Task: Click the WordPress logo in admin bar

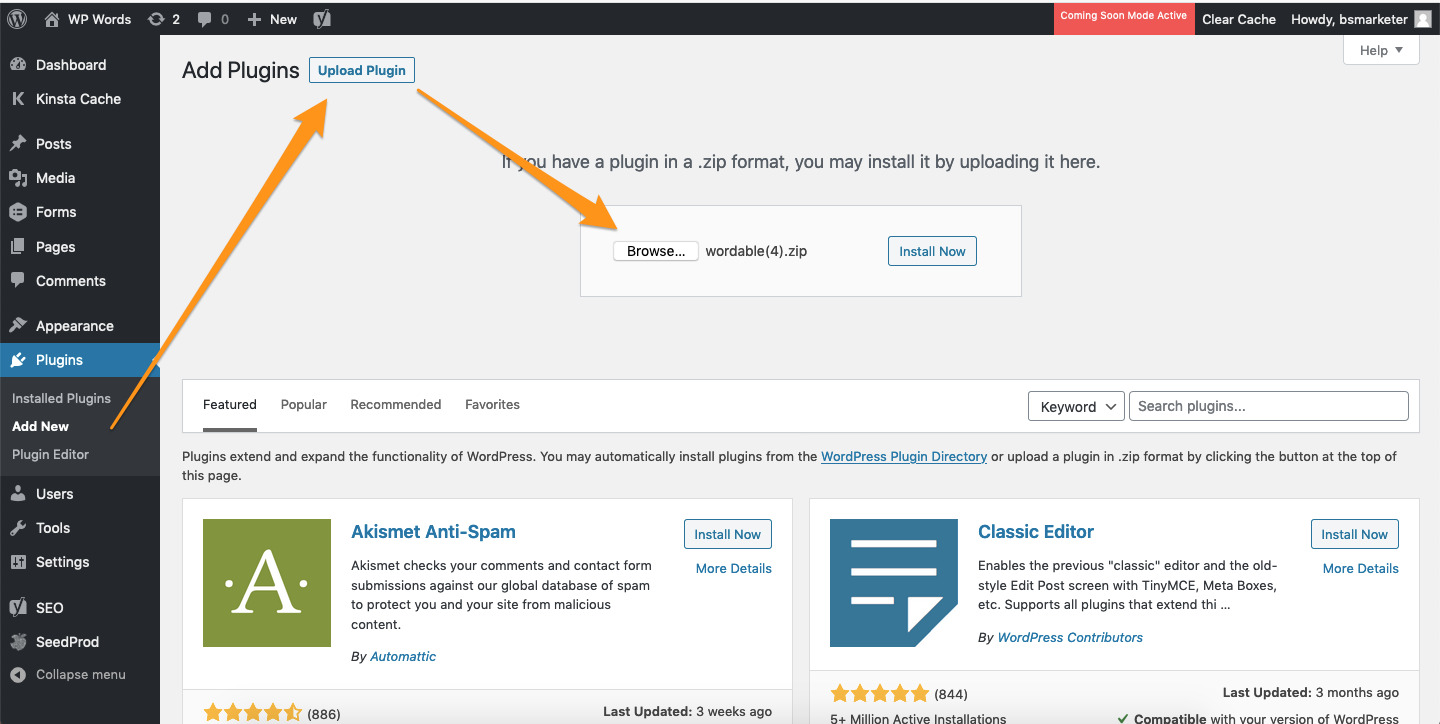Action: tap(17, 19)
